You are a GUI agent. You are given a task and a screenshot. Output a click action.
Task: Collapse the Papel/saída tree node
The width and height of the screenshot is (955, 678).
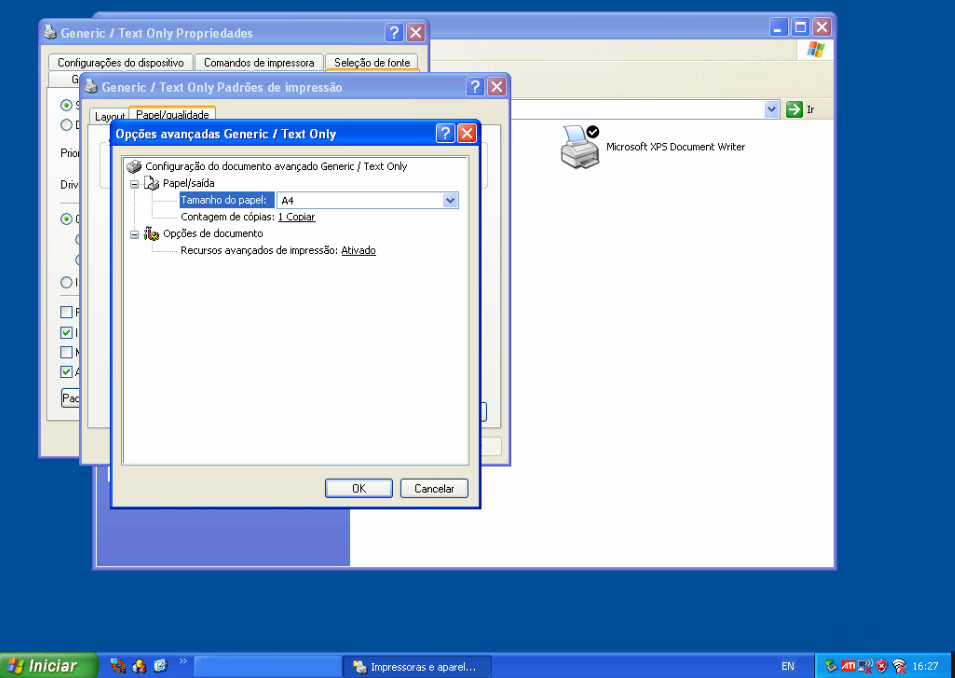coord(134,184)
